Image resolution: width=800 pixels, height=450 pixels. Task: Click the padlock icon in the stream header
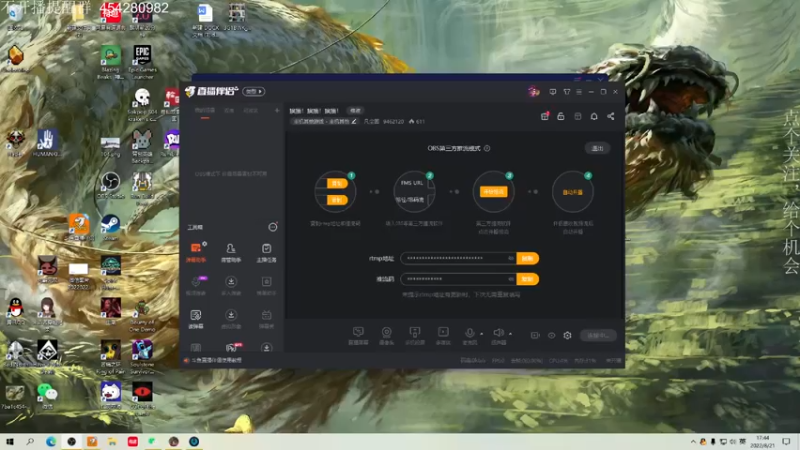(x=561, y=116)
